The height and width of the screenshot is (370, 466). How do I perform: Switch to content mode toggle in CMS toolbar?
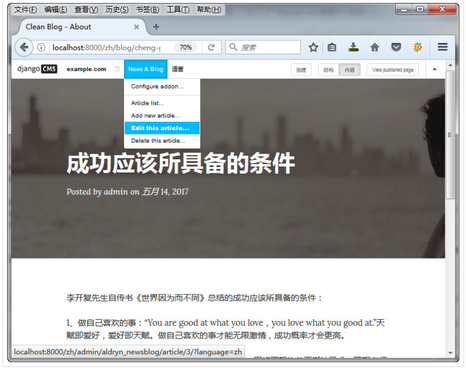point(349,70)
